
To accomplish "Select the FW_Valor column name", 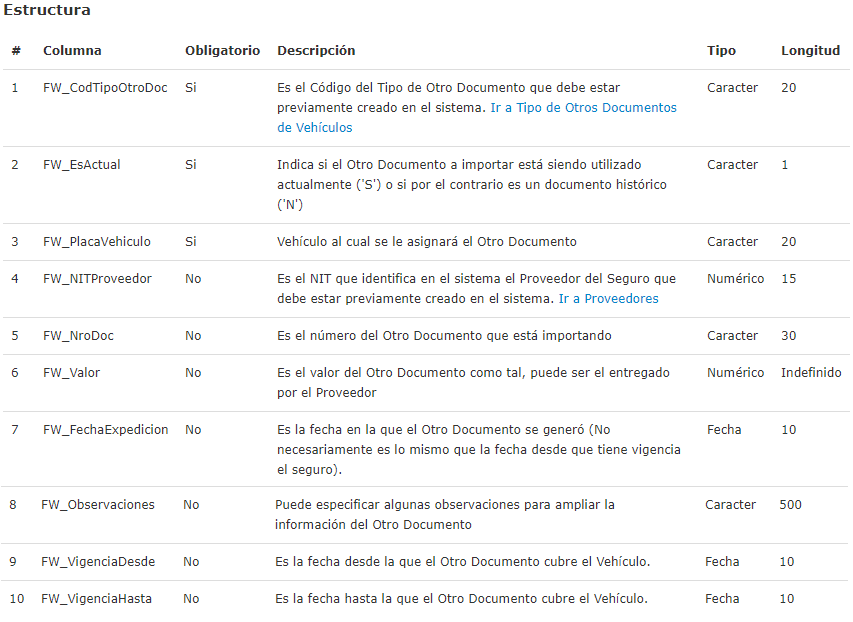I will click(71, 373).
